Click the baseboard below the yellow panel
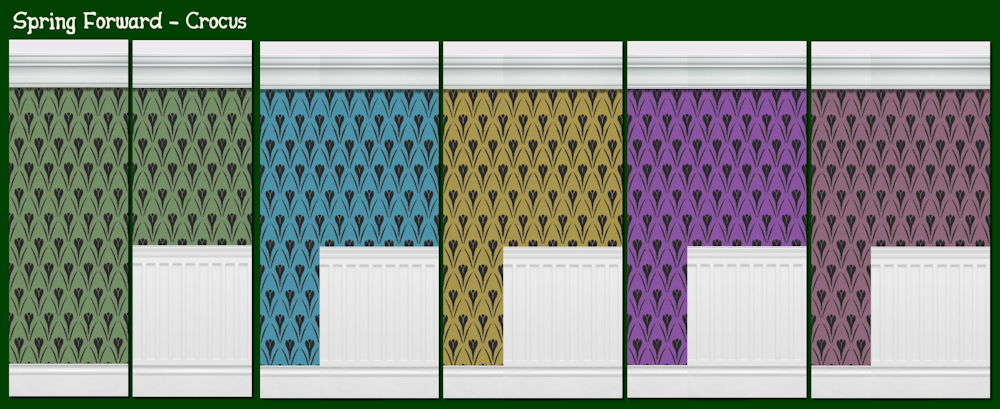 (x=533, y=382)
